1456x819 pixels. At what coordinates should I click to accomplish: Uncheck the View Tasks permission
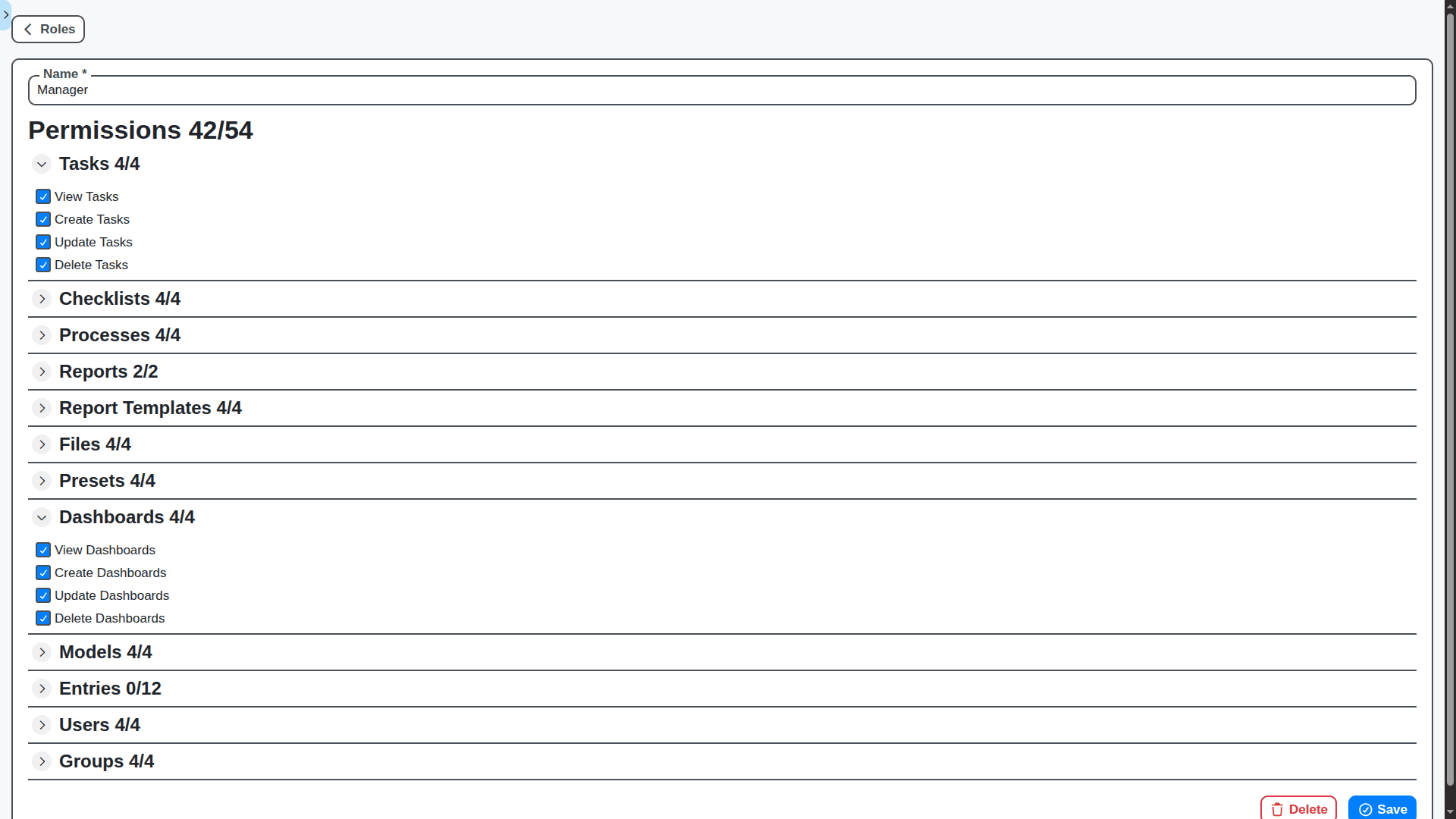pyautogui.click(x=43, y=196)
